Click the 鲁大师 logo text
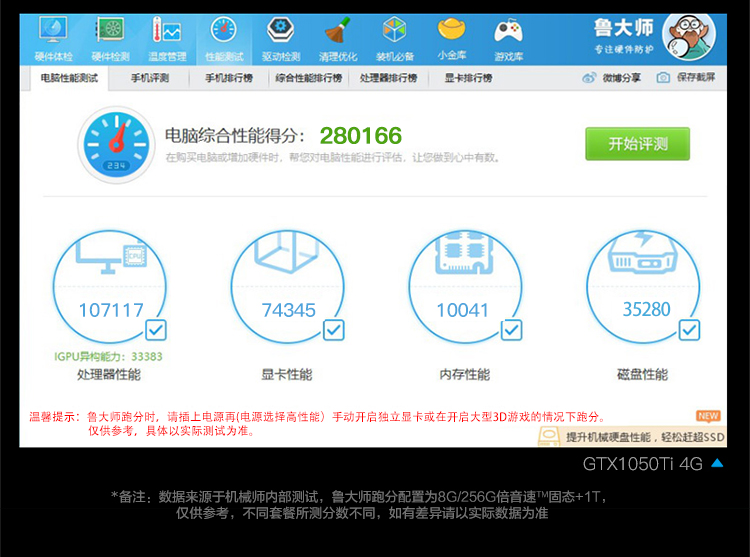 coord(624,28)
